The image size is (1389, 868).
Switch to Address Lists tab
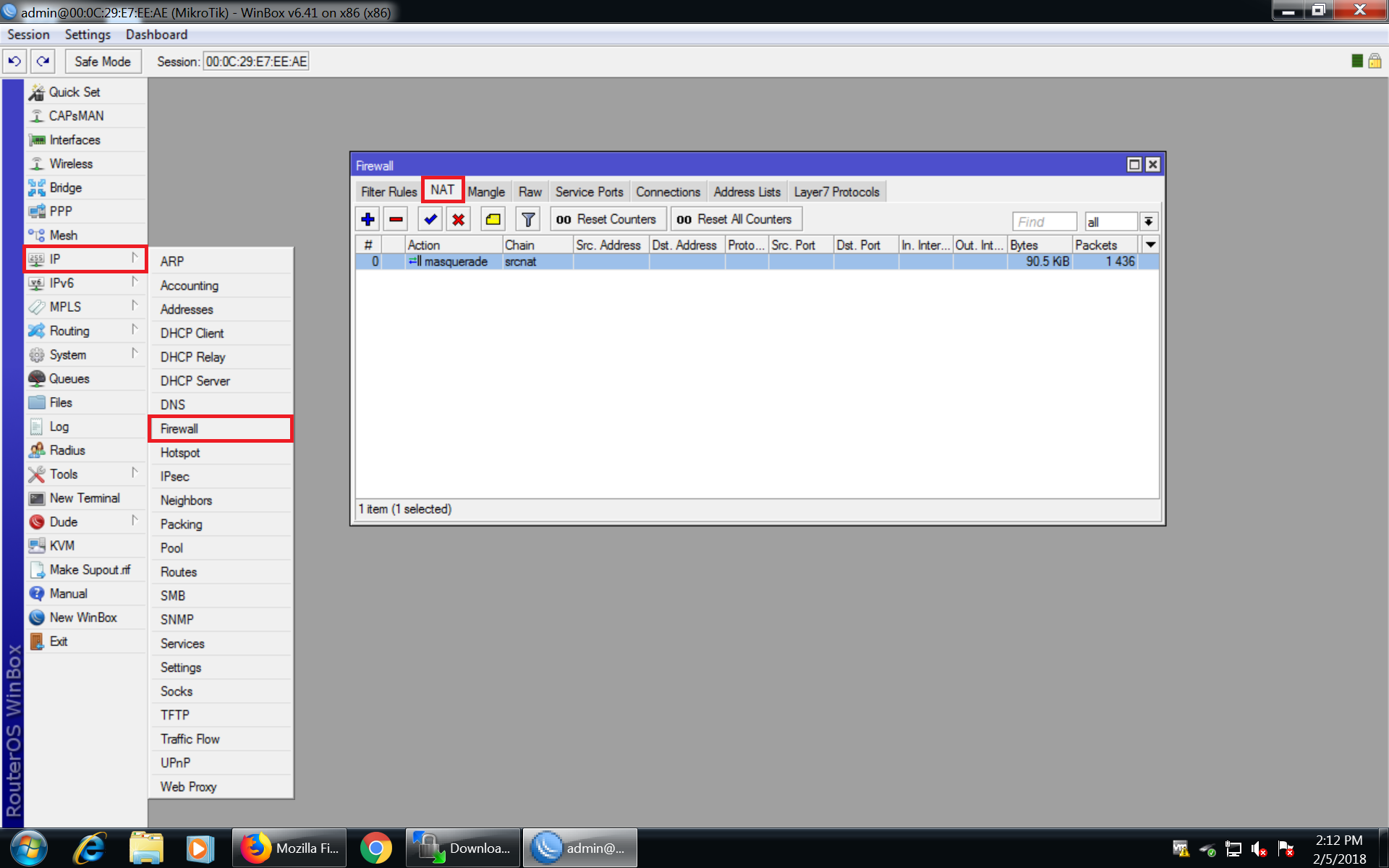pos(747,192)
